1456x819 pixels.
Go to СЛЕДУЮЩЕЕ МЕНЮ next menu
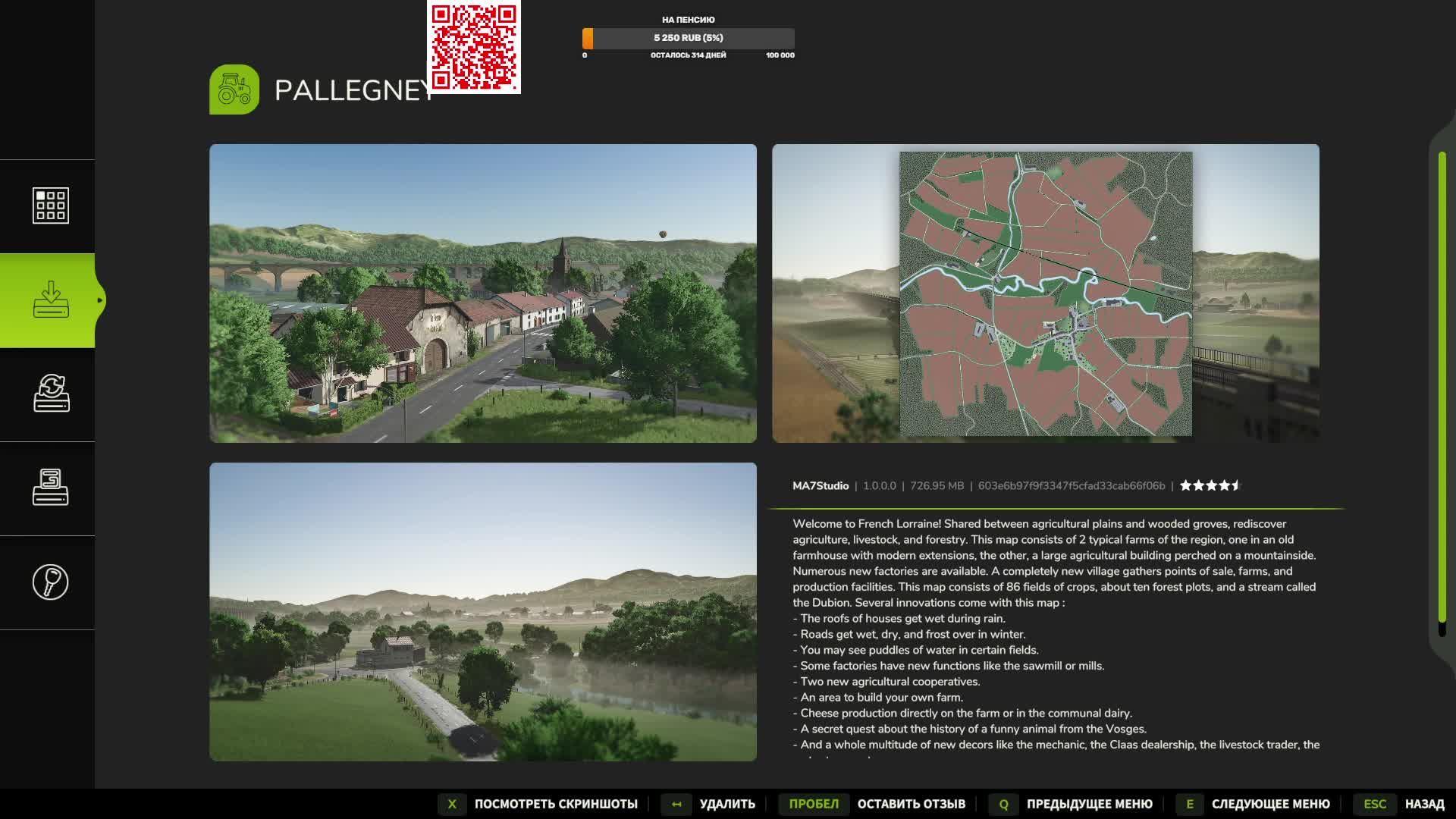click(1270, 804)
